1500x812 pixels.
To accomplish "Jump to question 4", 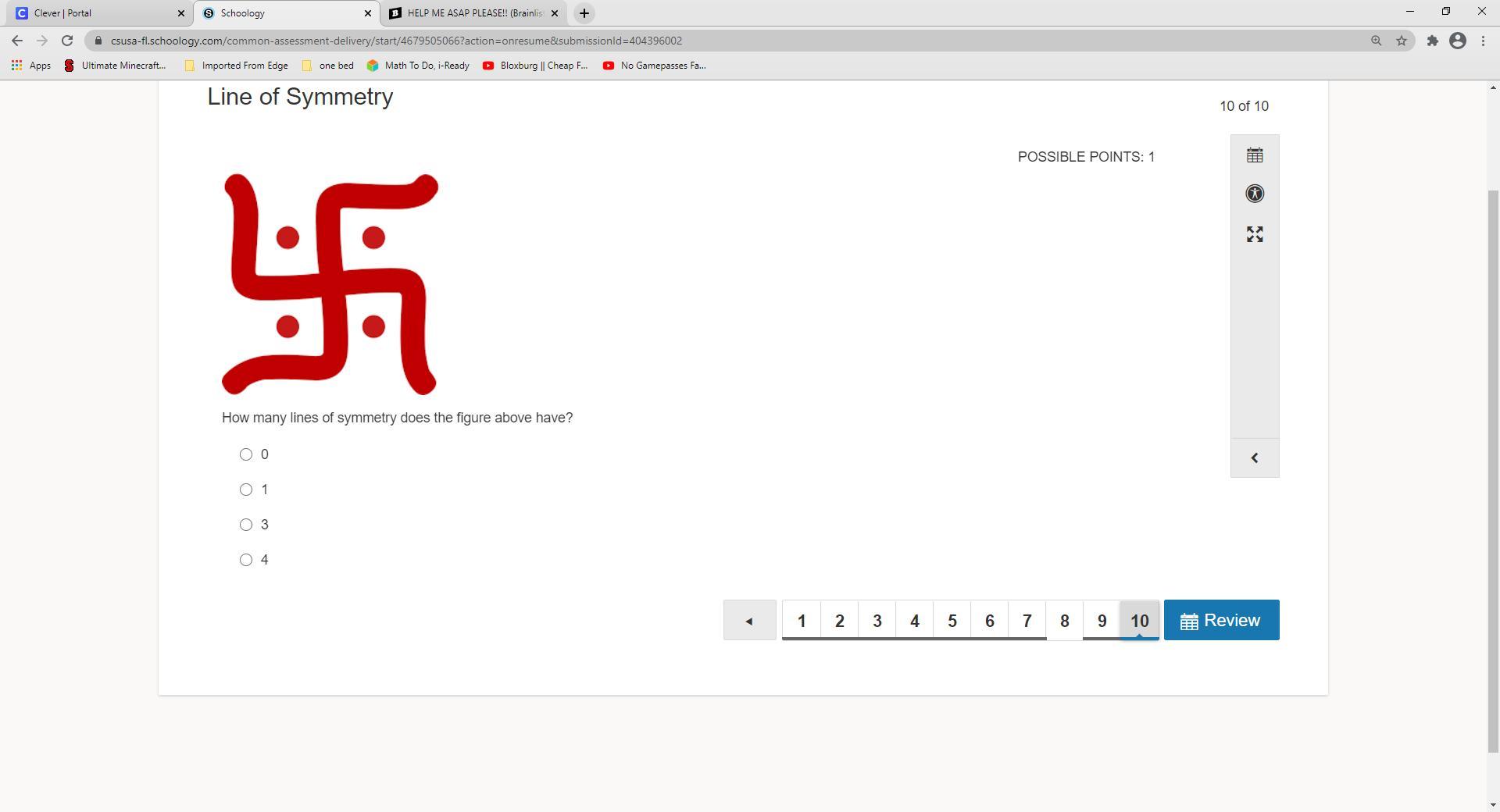I will pyautogui.click(x=915, y=621).
